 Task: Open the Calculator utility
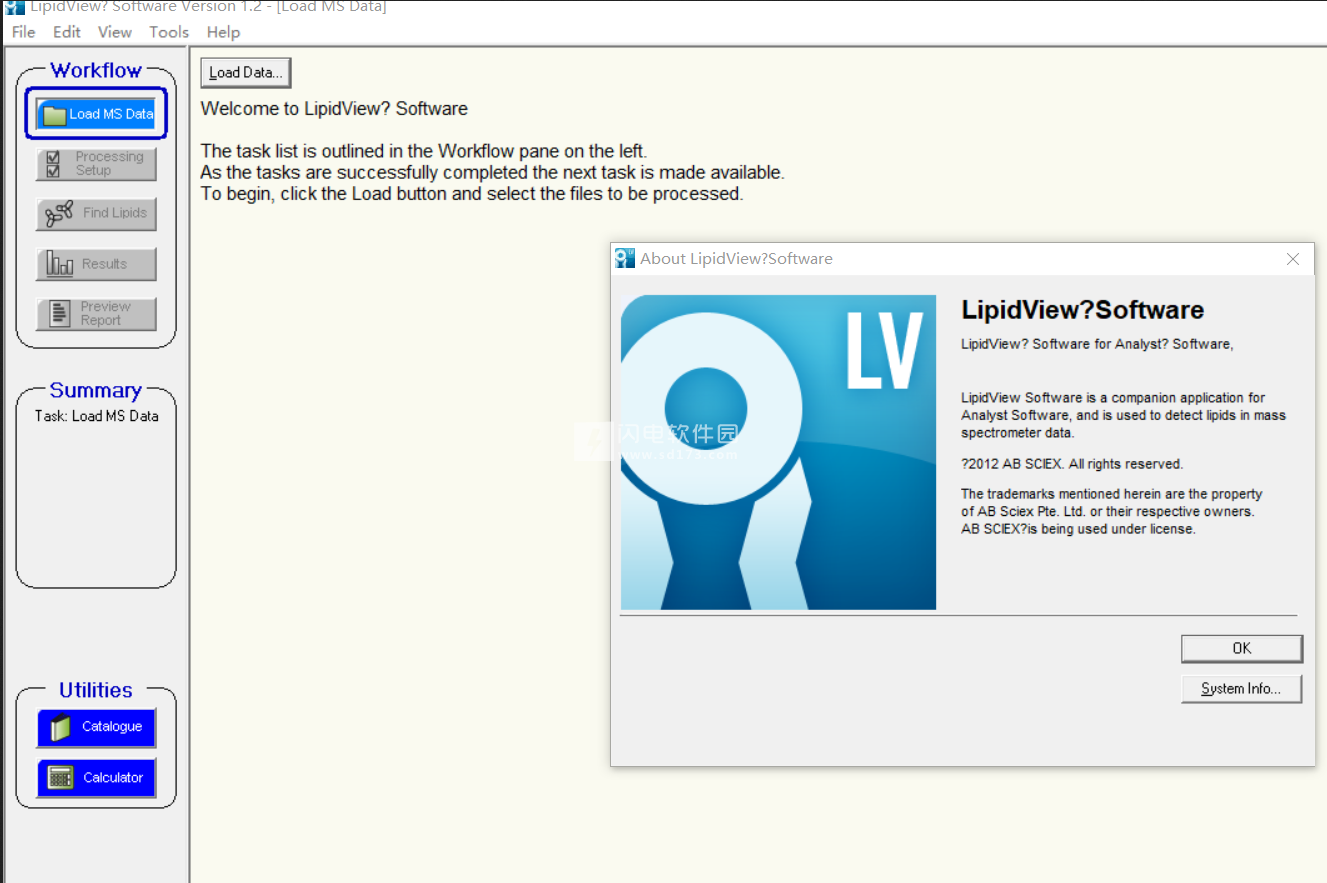click(x=96, y=778)
